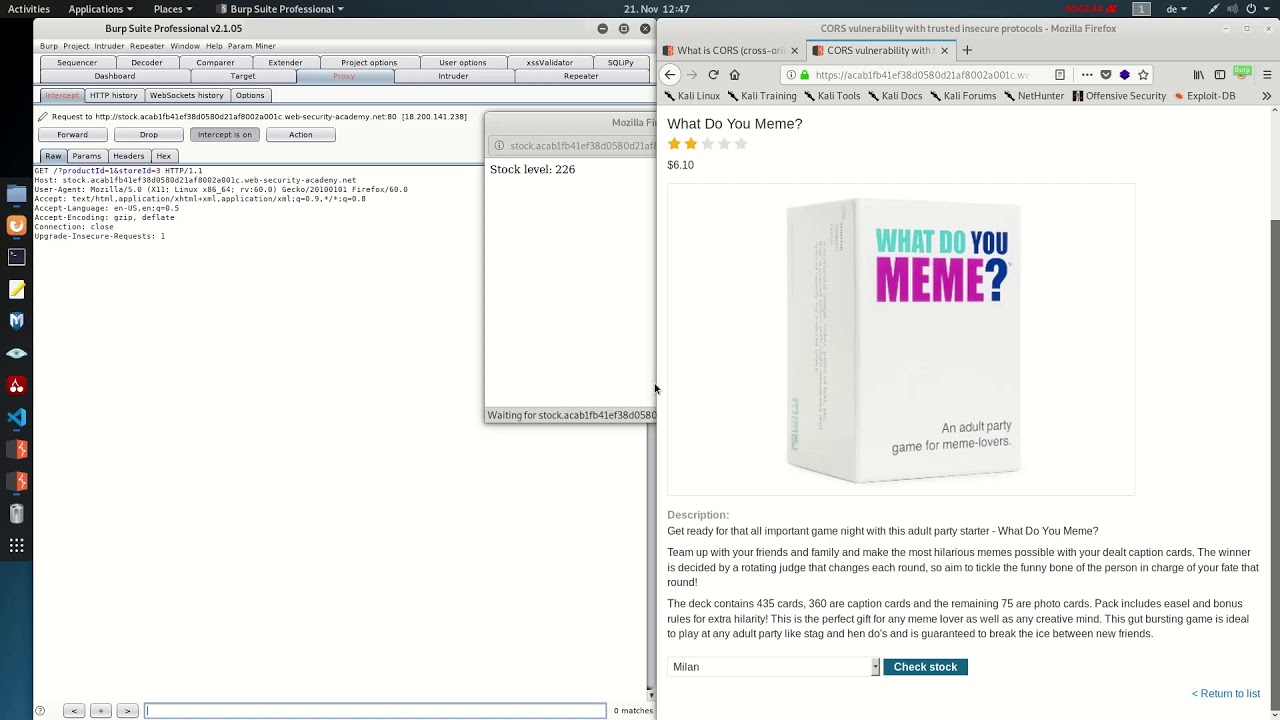Click the next match '>' button in Burp
This screenshot has height=720, width=1280.
(127, 711)
